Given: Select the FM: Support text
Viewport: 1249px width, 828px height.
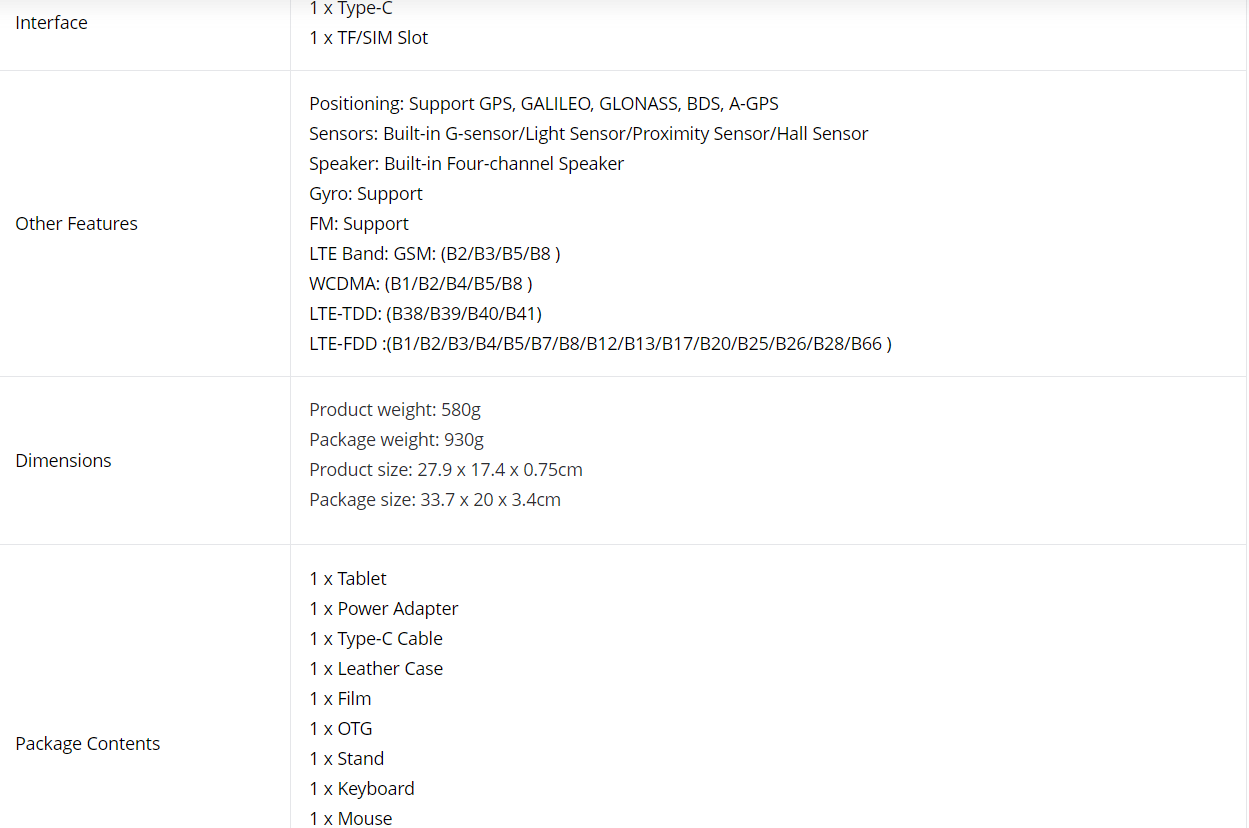Looking at the screenshot, I should 359,224.
